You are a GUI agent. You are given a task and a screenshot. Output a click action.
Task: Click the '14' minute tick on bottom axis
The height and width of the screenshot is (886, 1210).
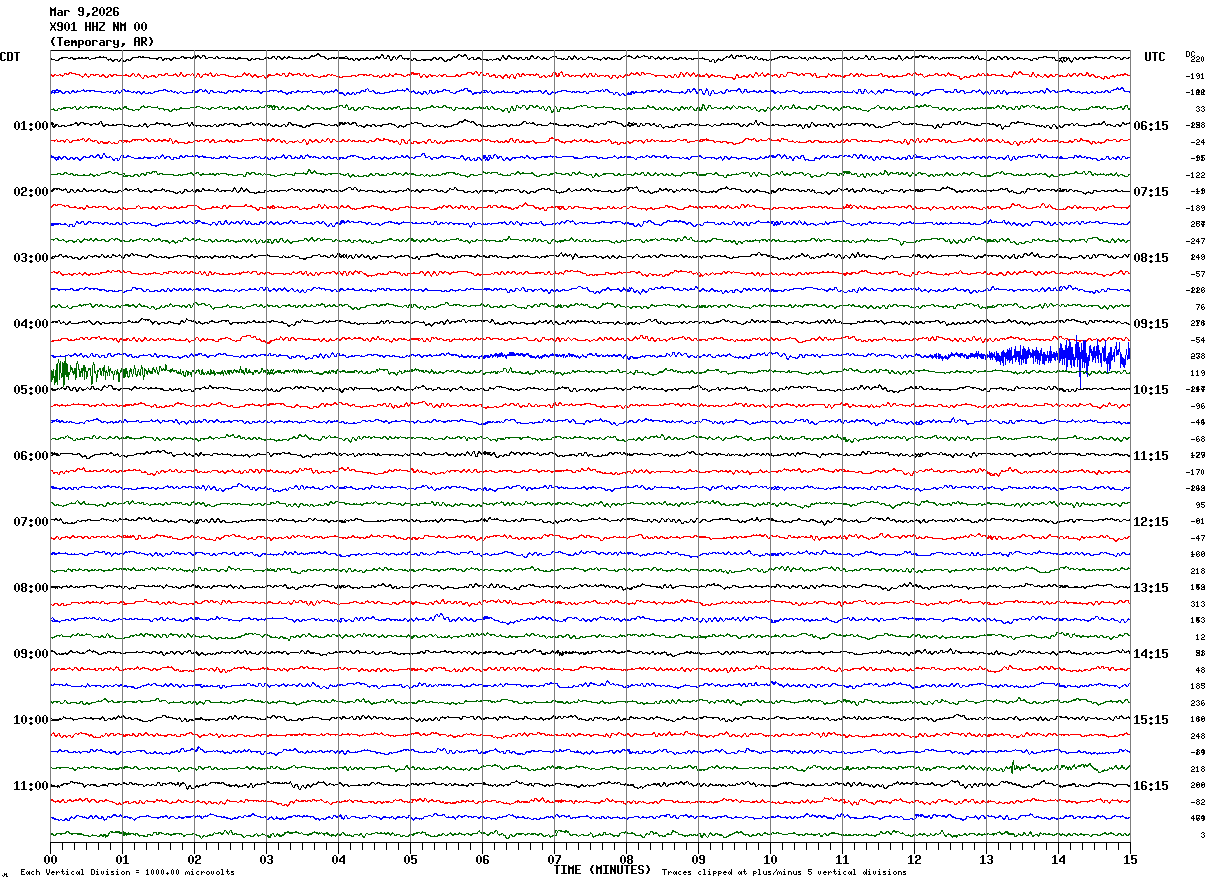(1058, 859)
